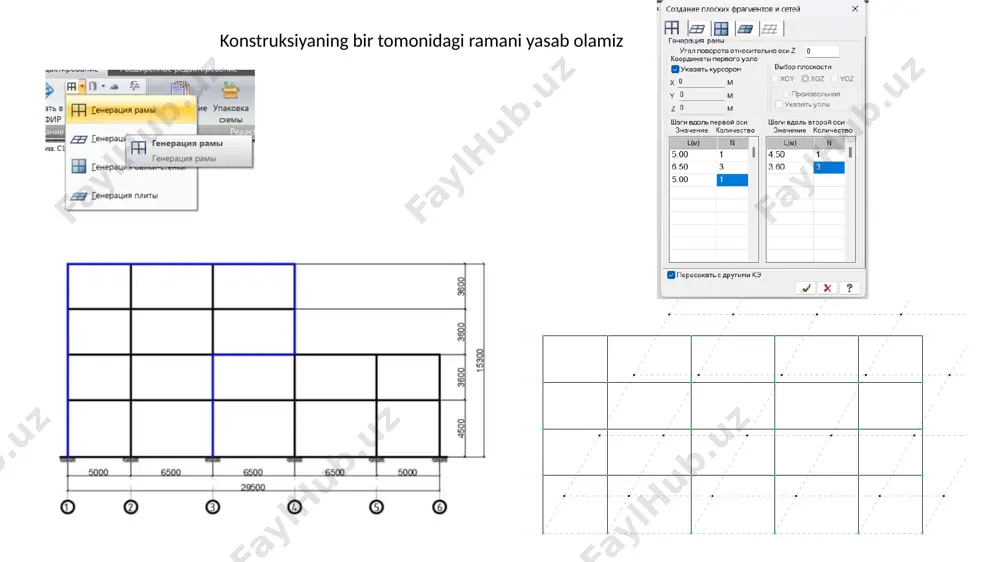Click the X coordinate input field
Viewport: 1000px width, 562px height.
pos(700,82)
